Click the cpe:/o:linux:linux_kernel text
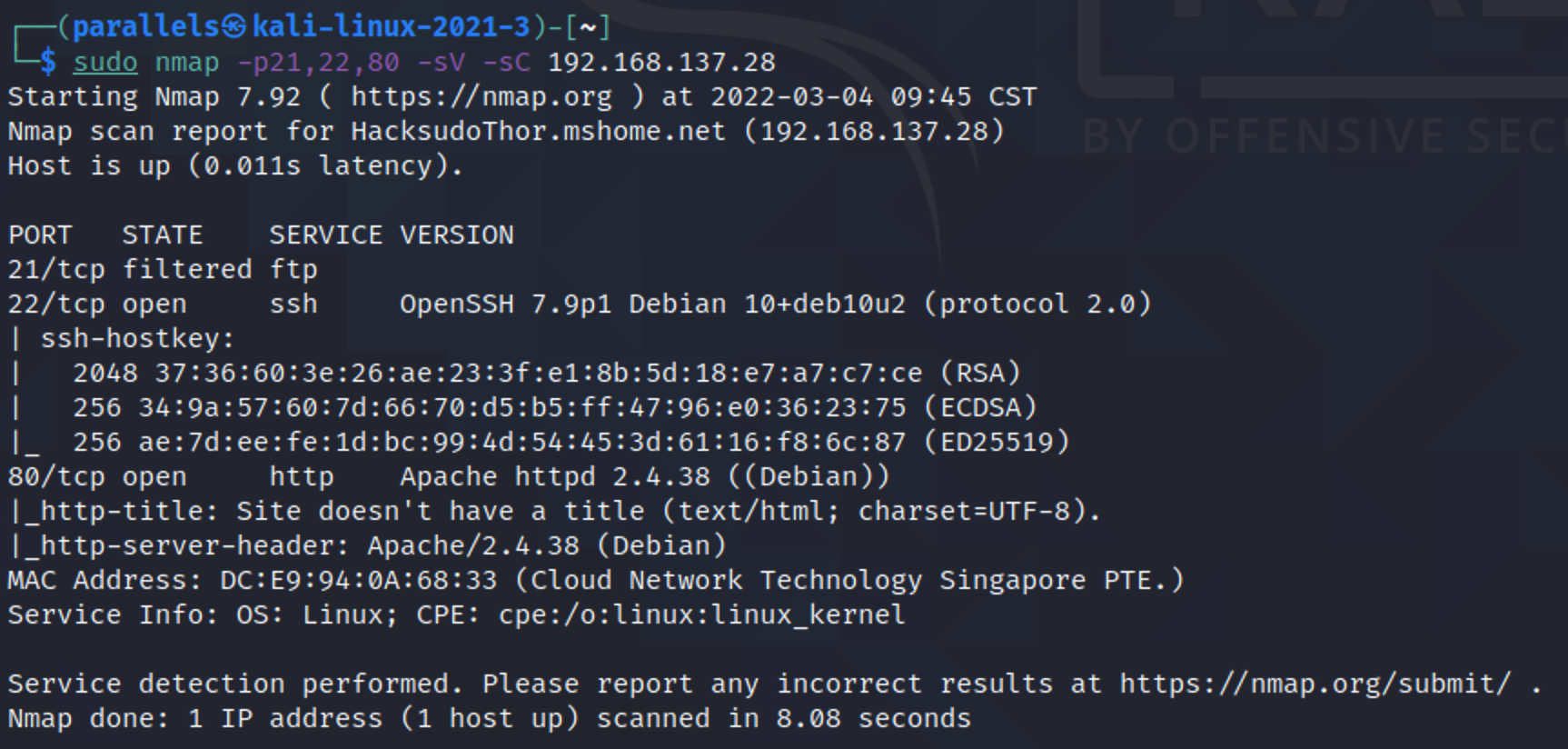This screenshot has width=1568, height=749. [702, 614]
